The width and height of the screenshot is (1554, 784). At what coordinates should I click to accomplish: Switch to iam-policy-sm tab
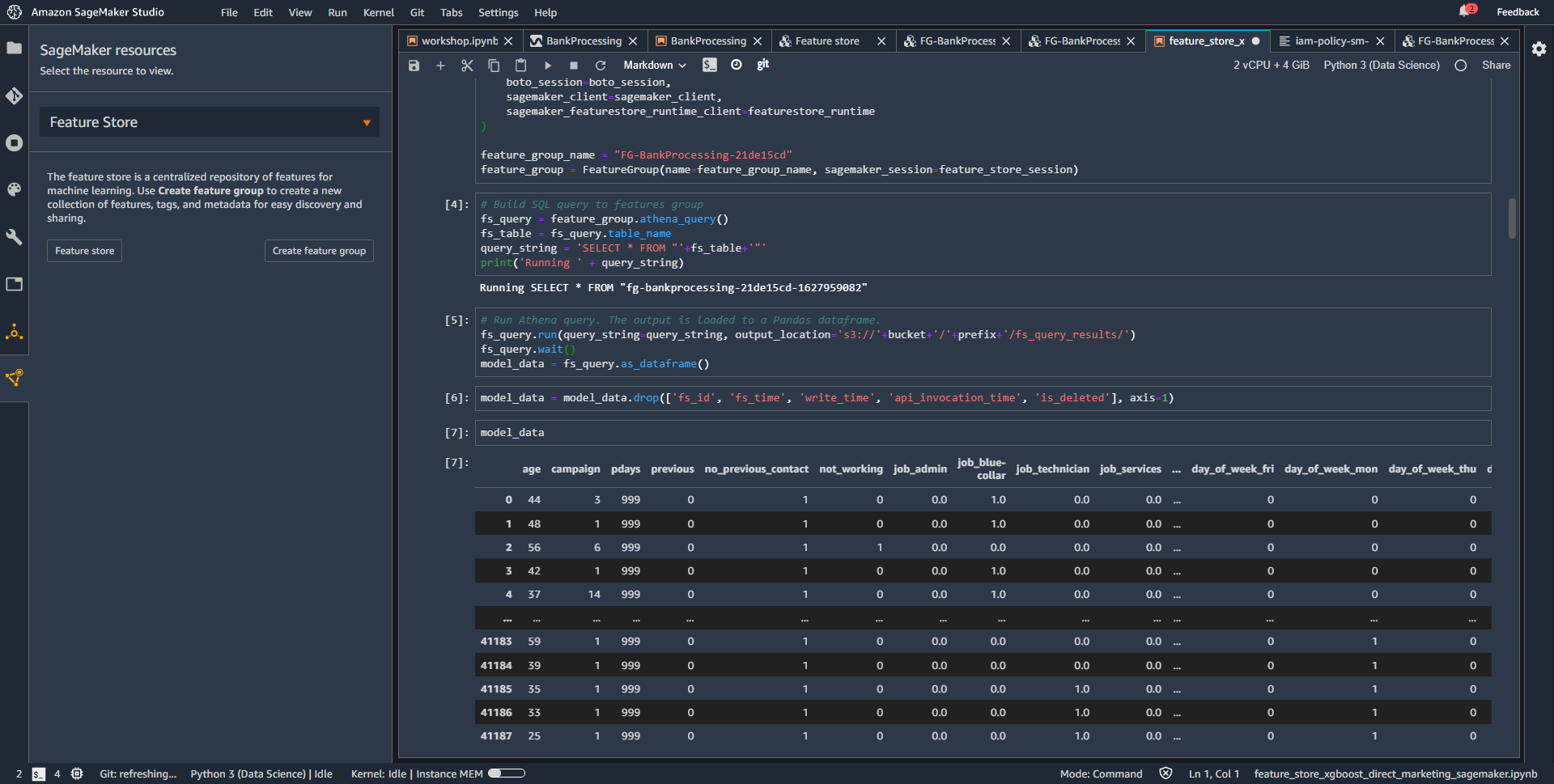1331,41
